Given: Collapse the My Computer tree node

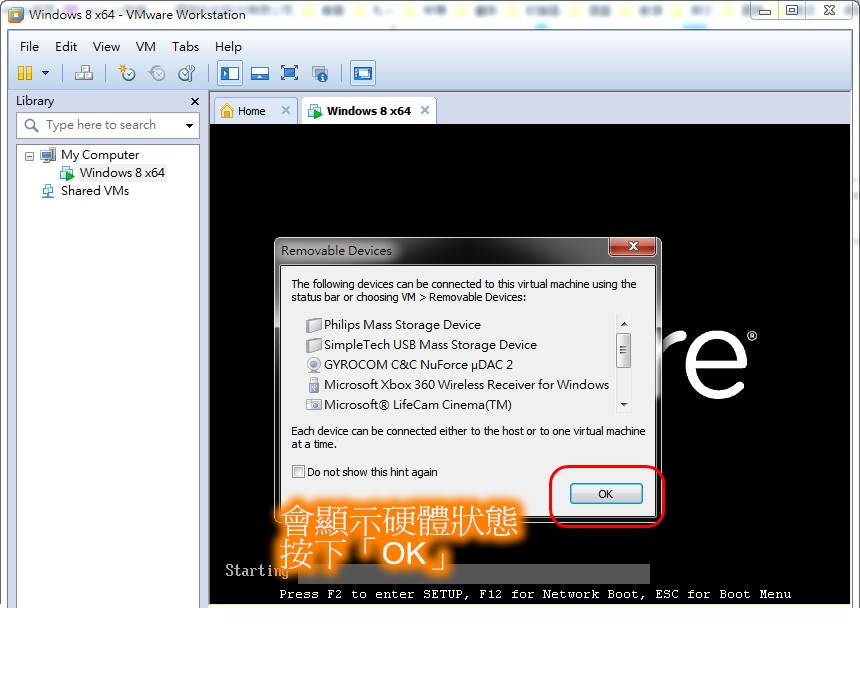Looking at the screenshot, I should pos(30,156).
